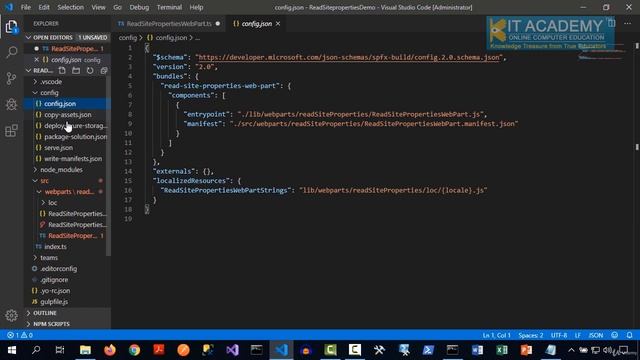Image resolution: width=640 pixels, height=360 pixels.
Task: Click Ln 1, Col 1 in status bar
Action: pos(496,335)
